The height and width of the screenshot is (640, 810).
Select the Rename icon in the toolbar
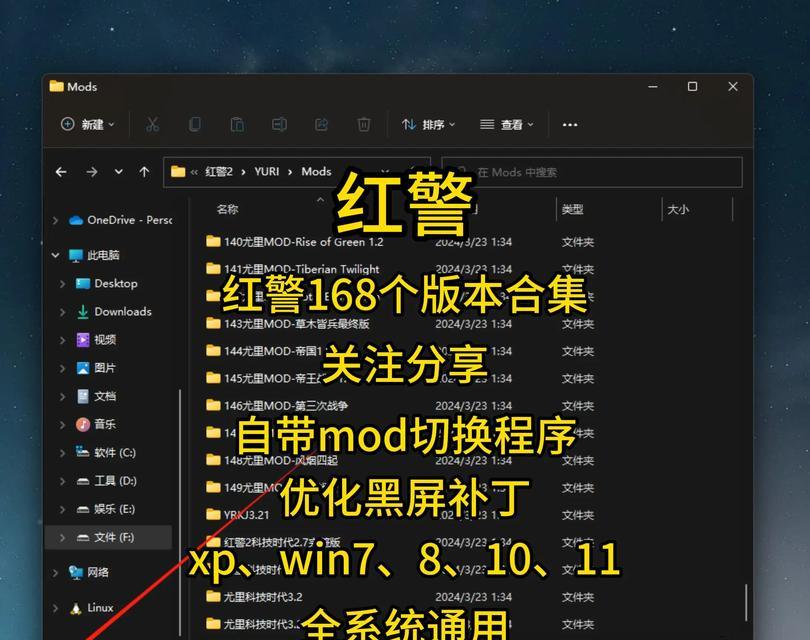279,124
